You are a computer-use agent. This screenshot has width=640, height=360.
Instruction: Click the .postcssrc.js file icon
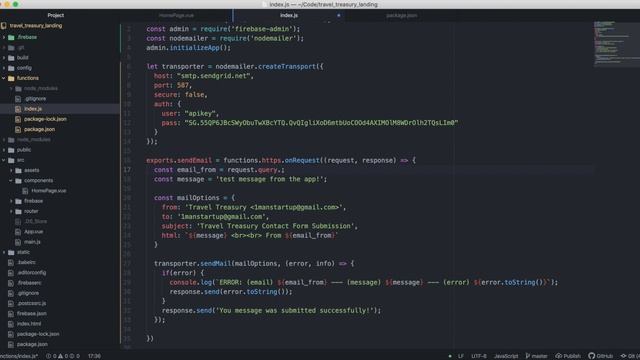[11, 303]
